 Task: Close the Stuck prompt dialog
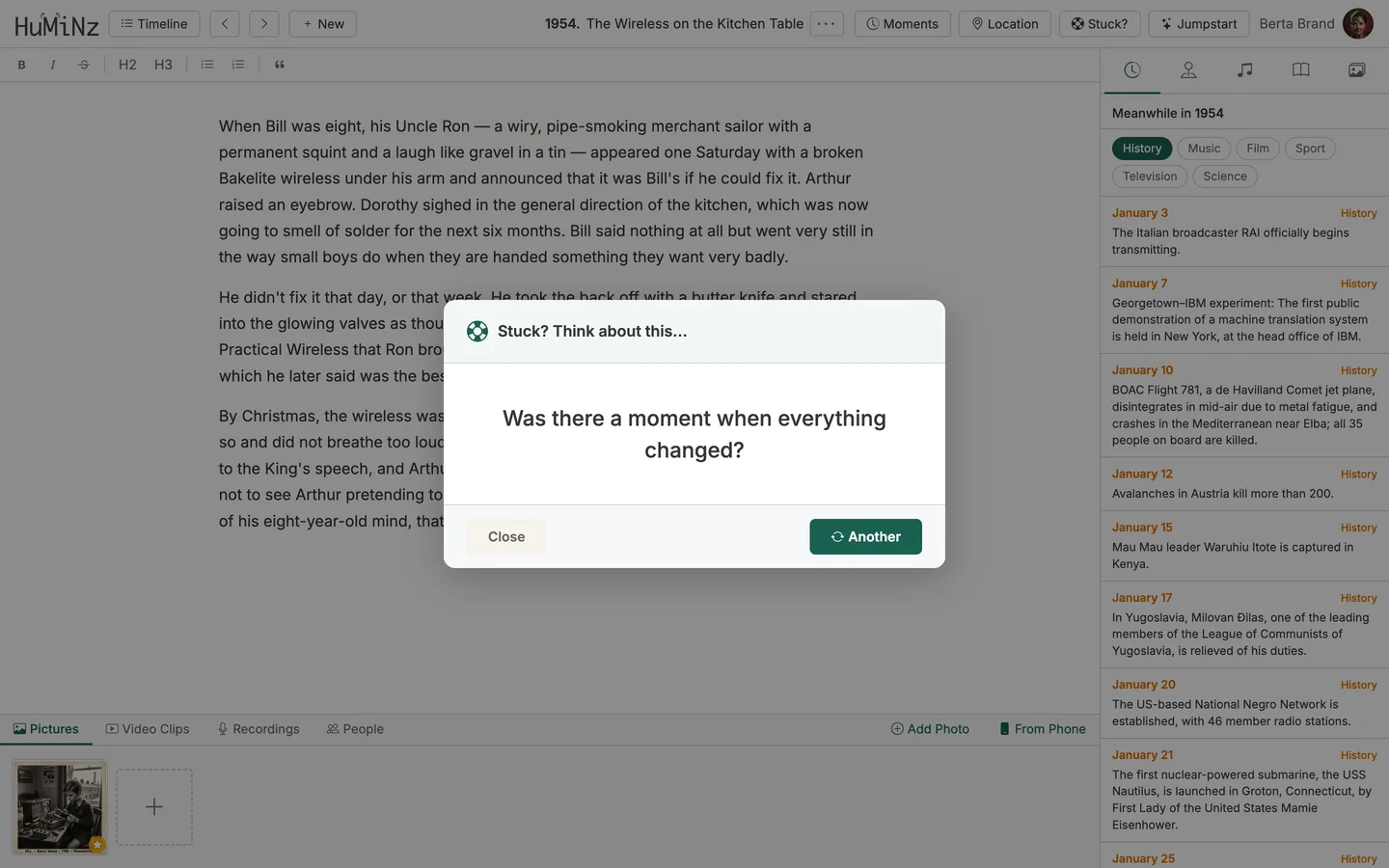pos(506,537)
